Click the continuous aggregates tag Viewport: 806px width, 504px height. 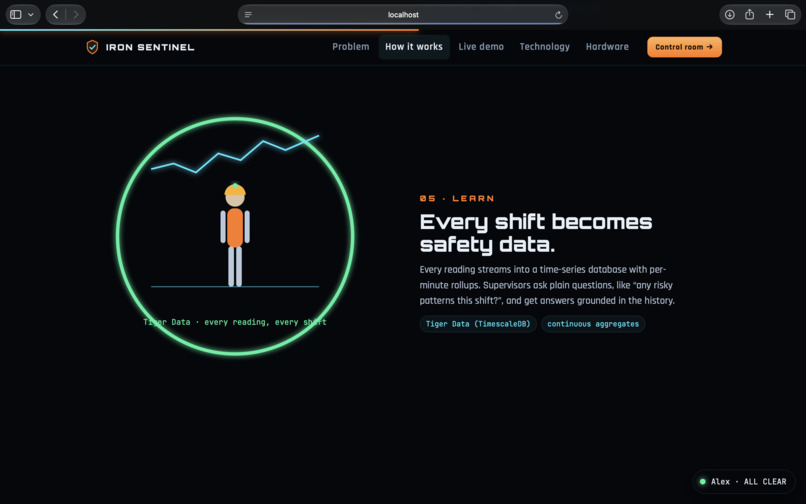point(593,324)
